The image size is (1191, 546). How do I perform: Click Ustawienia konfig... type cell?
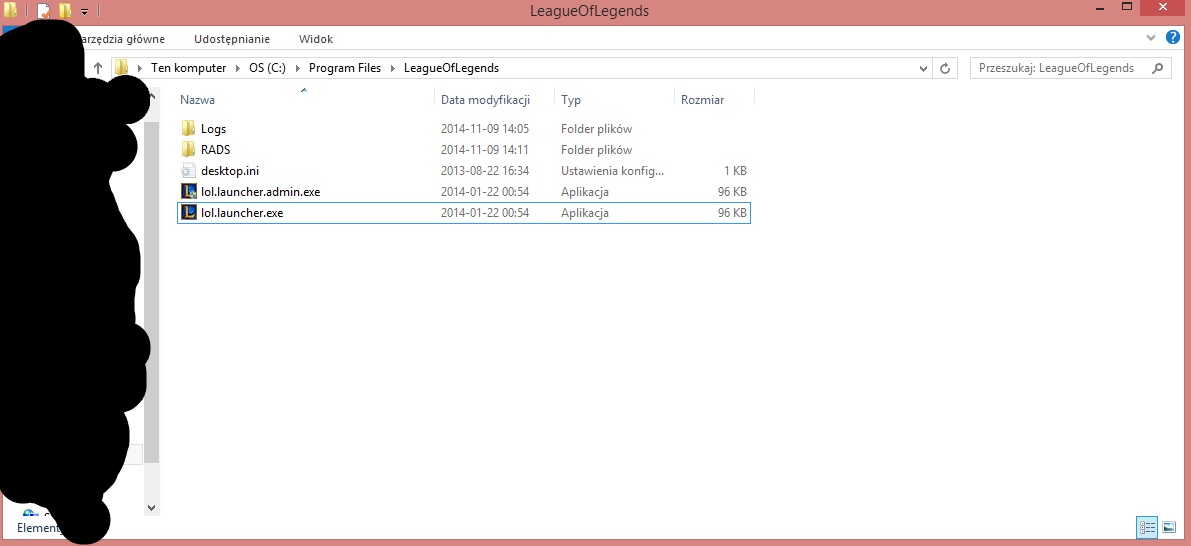tap(613, 171)
